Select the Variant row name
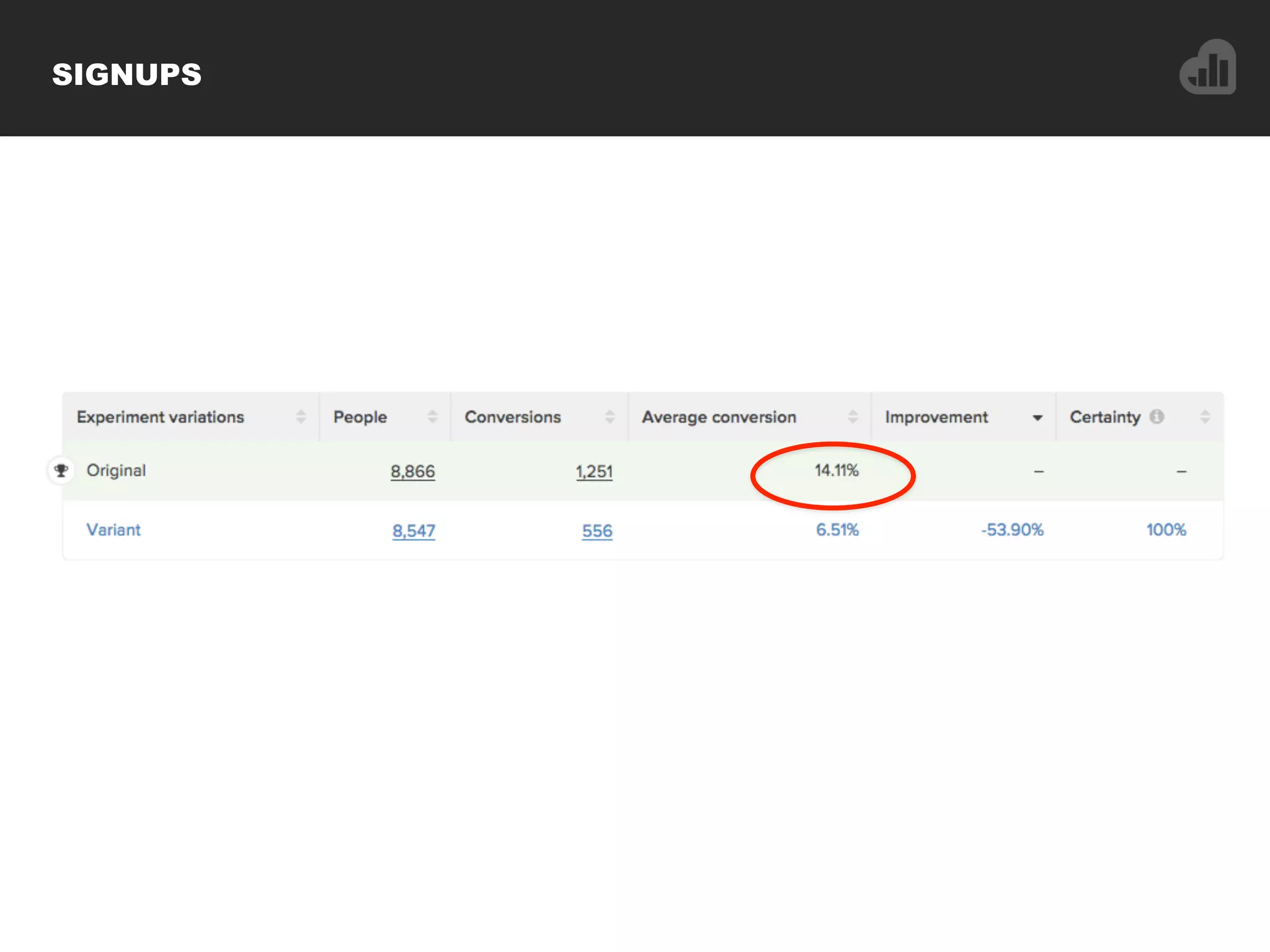Image resolution: width=1270 pixels, height=952 pixels. click(113, 530)
